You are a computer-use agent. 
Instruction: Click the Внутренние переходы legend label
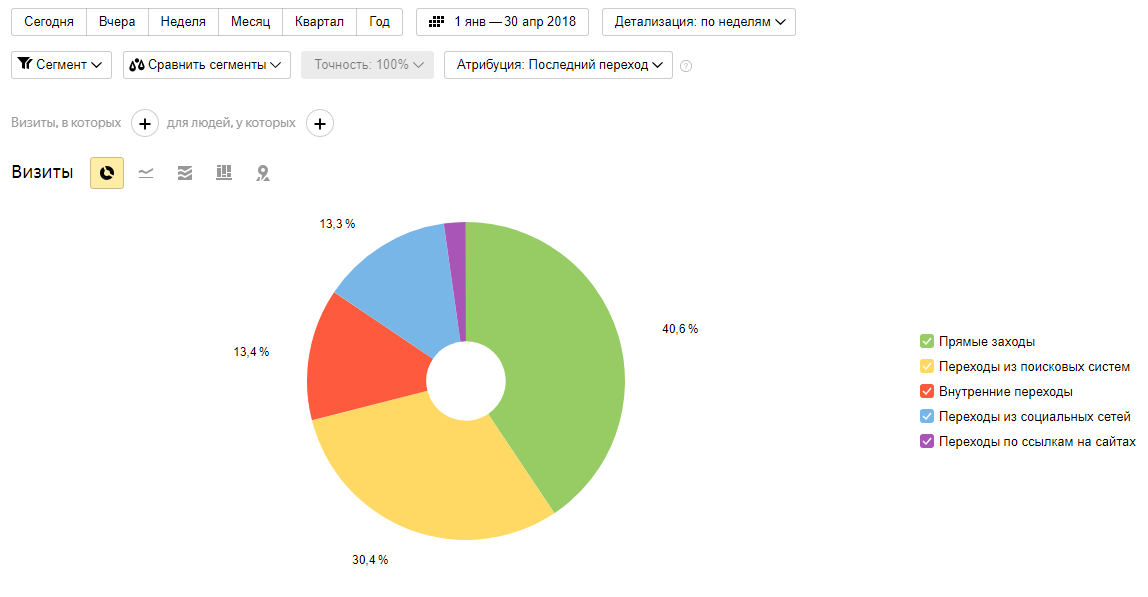tap(1006, 391)
